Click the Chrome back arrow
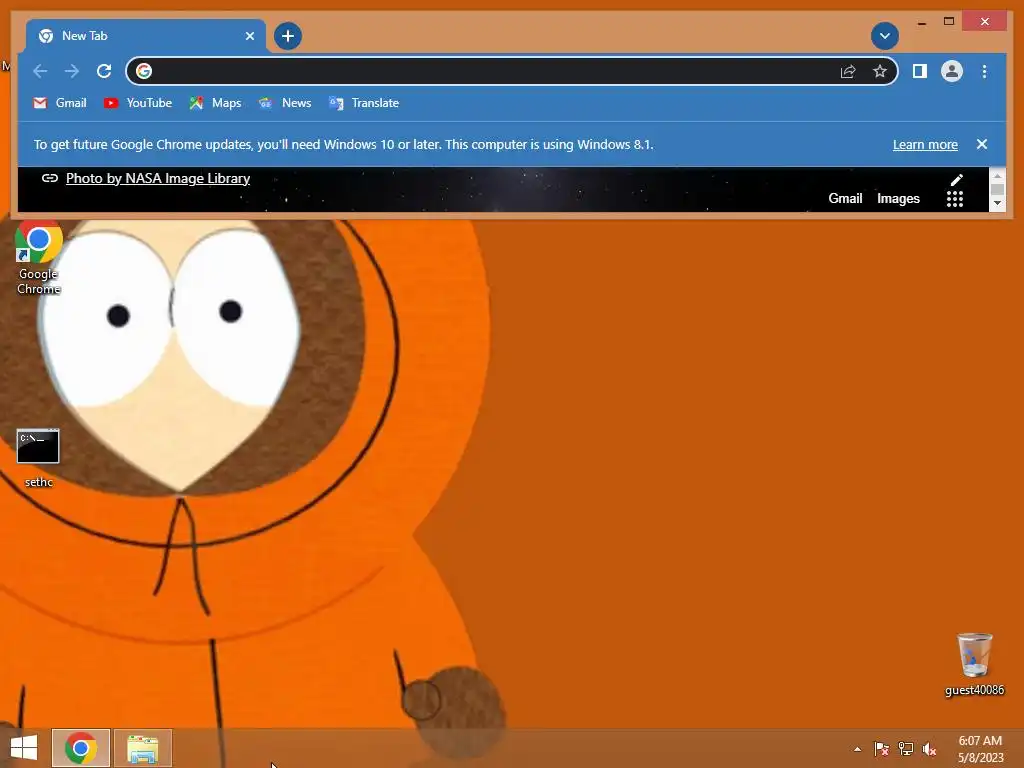Viewport: 1024px width, 768px height. [40, 71]
